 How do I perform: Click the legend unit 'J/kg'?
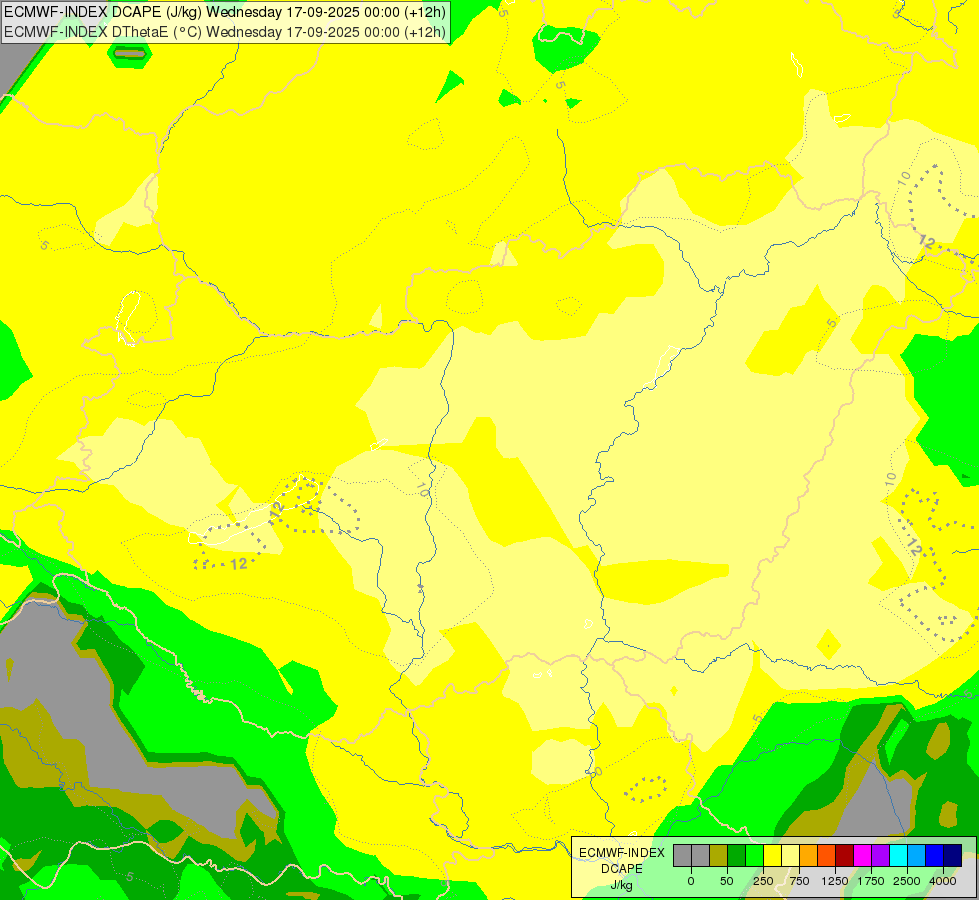621,885
